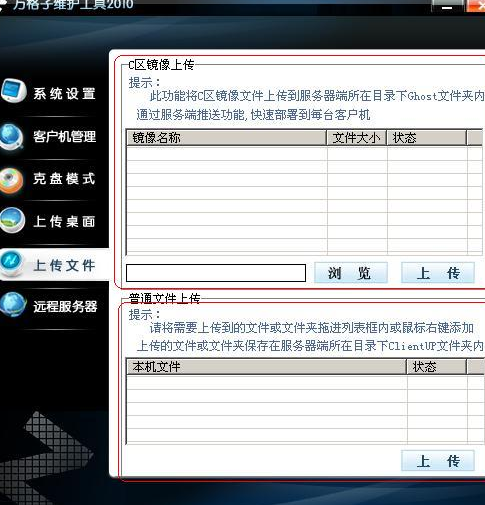Screen dimensions: 485x505
Task: Click the 浏览 browse button
Action: pyautogui.click(x=351, y=273)
